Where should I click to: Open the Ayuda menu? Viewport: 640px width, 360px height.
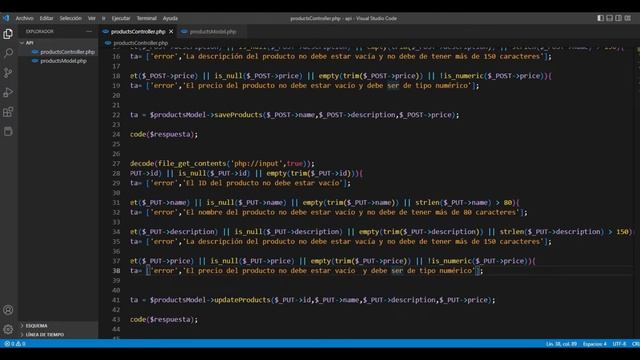[170, 18]
